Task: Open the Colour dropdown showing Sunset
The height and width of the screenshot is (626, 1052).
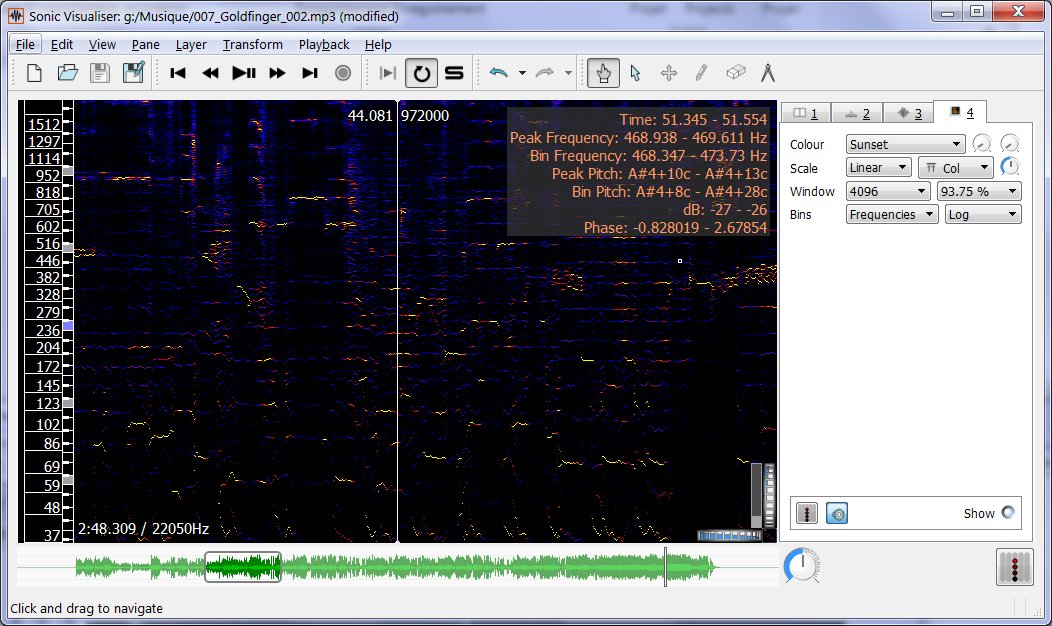Action: click(905, 144)
